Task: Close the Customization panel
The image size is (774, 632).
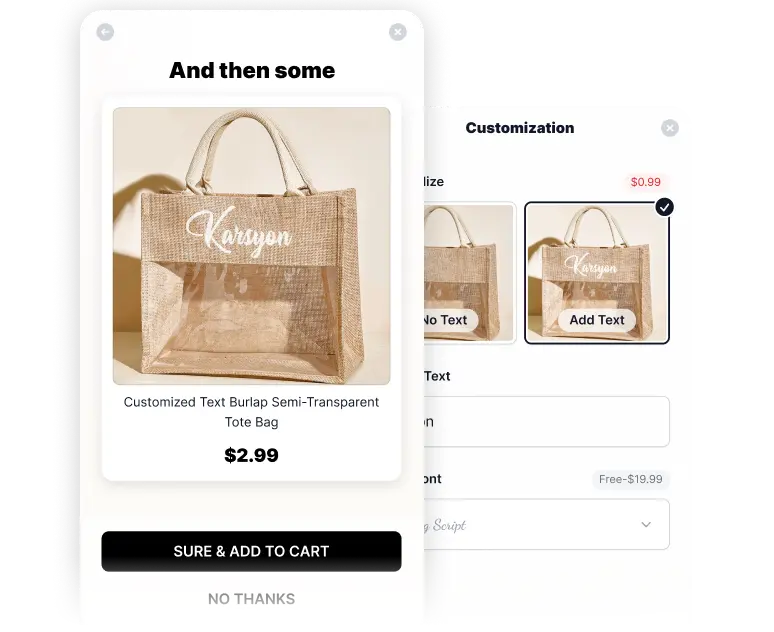Action: click(x=670, y=128)
